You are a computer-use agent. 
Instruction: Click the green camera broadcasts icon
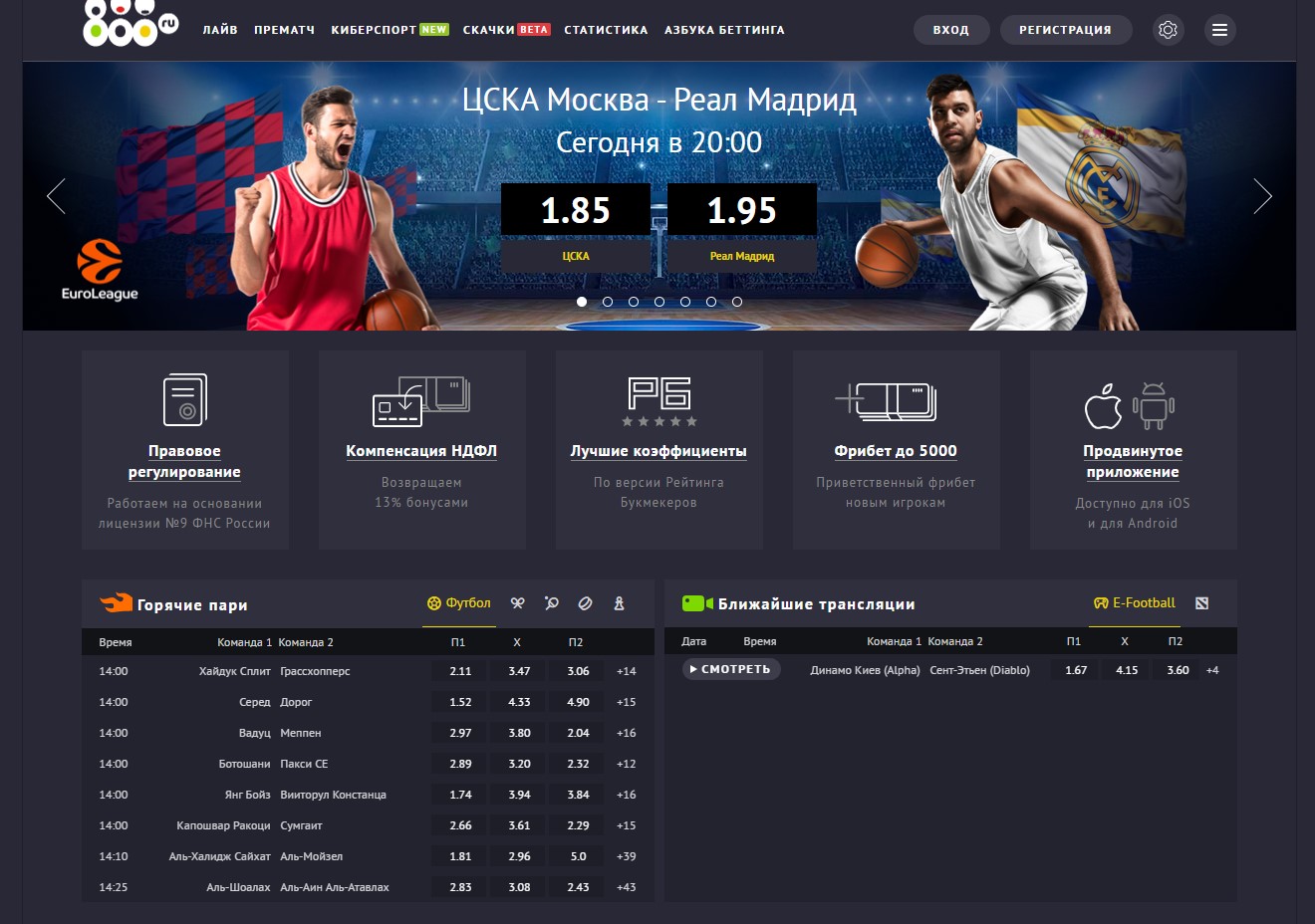[x=697, y=603]
